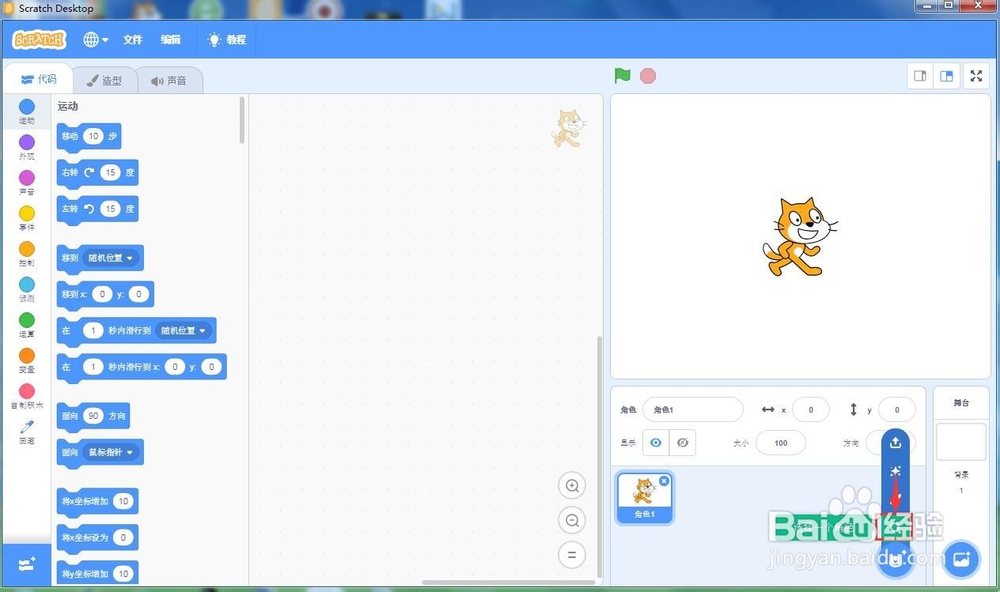Select the 舞台 stage backdrop thumbnail
The width and height of the screenshot is (1000, 592).
tap(961, 441)
